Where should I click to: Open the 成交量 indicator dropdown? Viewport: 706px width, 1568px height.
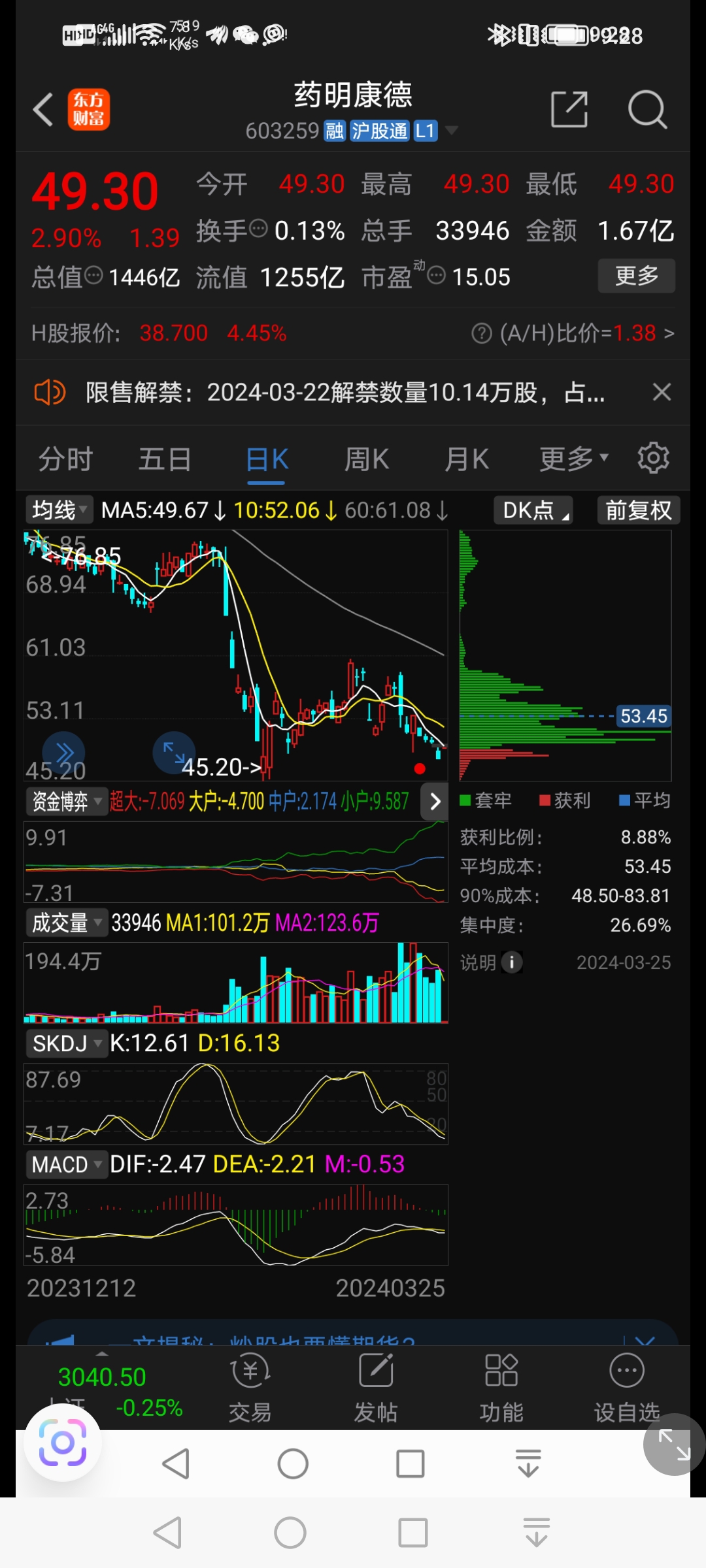[67, 923]
